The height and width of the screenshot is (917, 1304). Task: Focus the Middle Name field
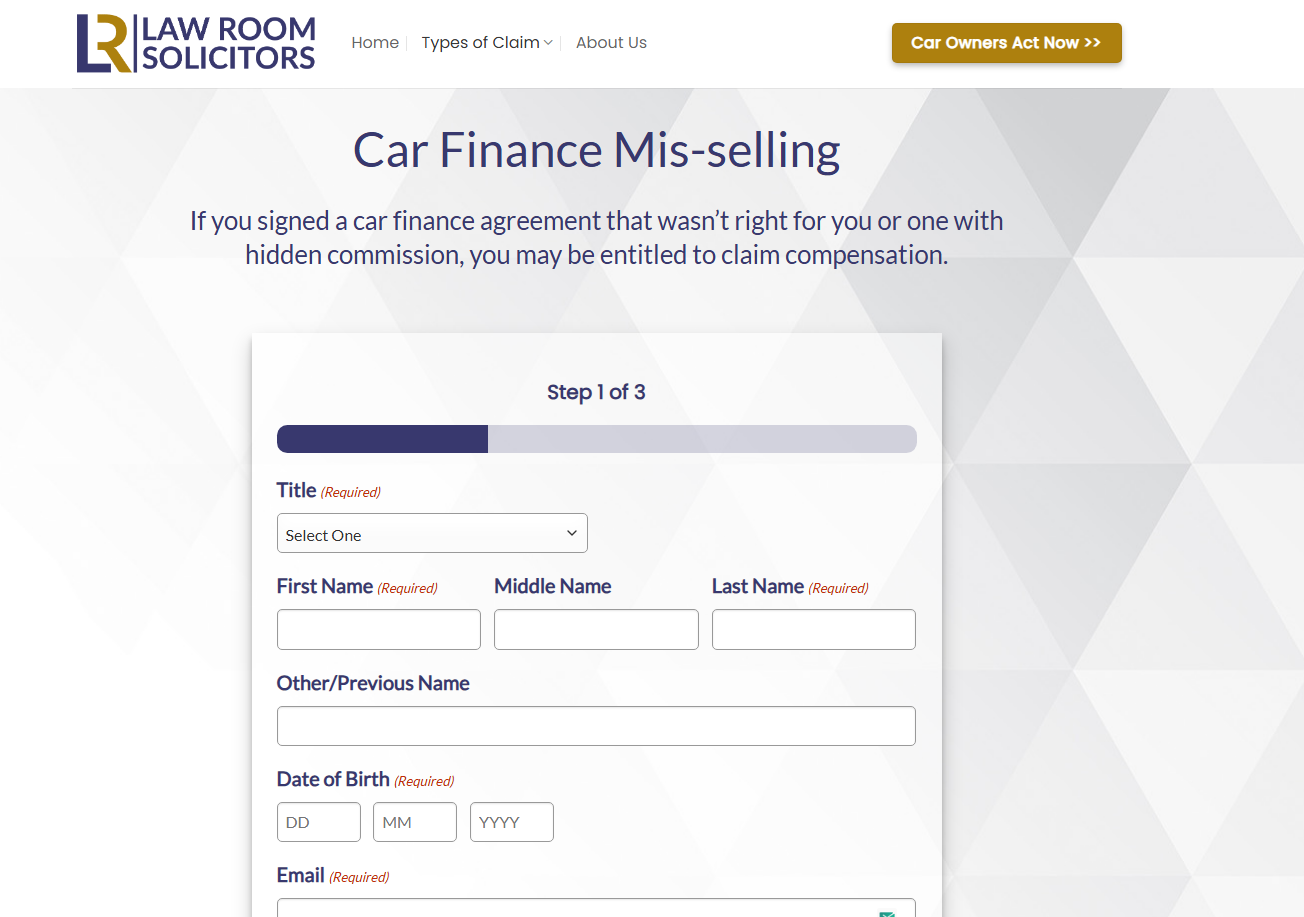tap(596, 630)
